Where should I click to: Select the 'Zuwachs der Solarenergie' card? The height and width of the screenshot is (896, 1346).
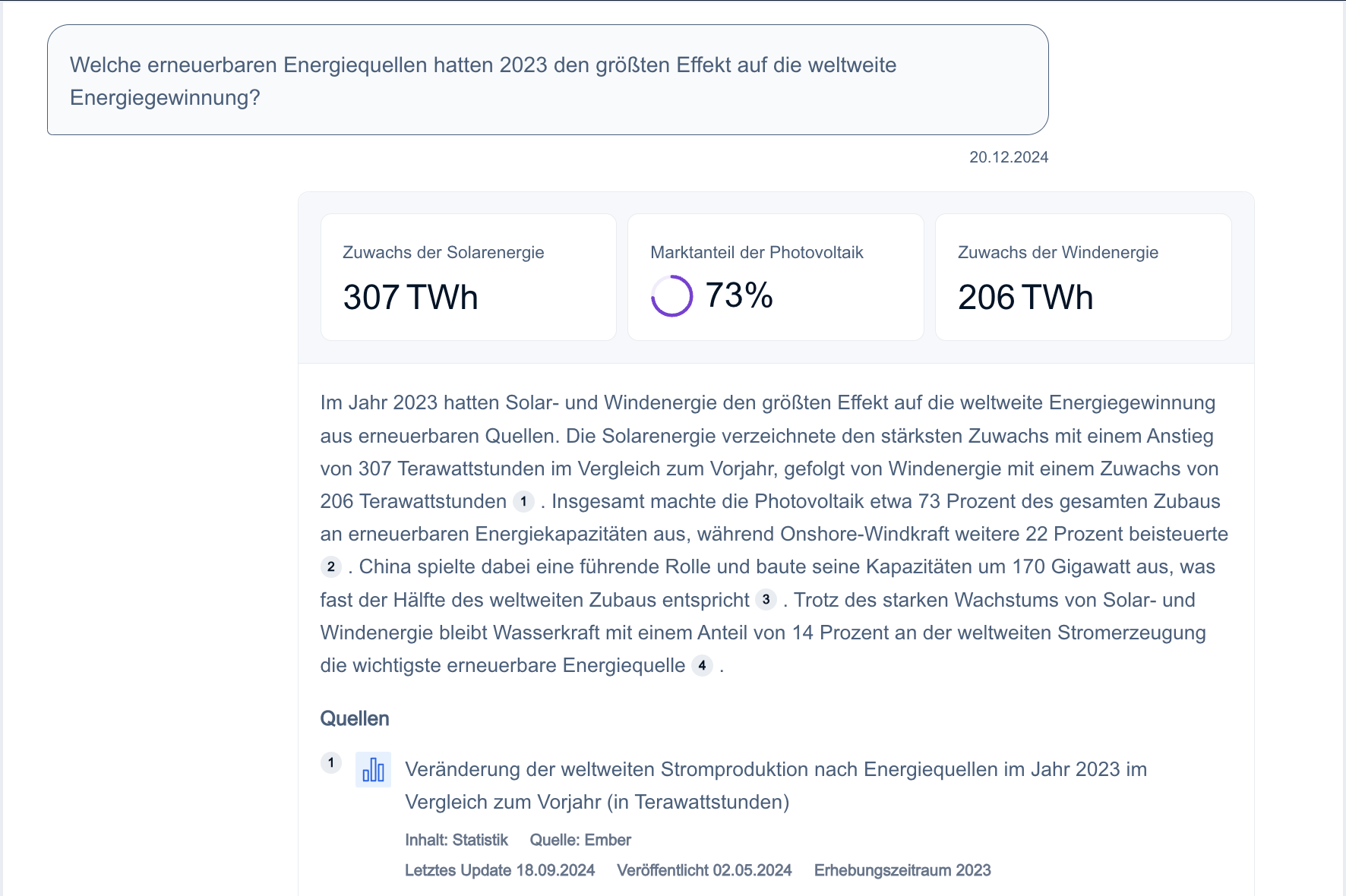click(x=468, y=276)
